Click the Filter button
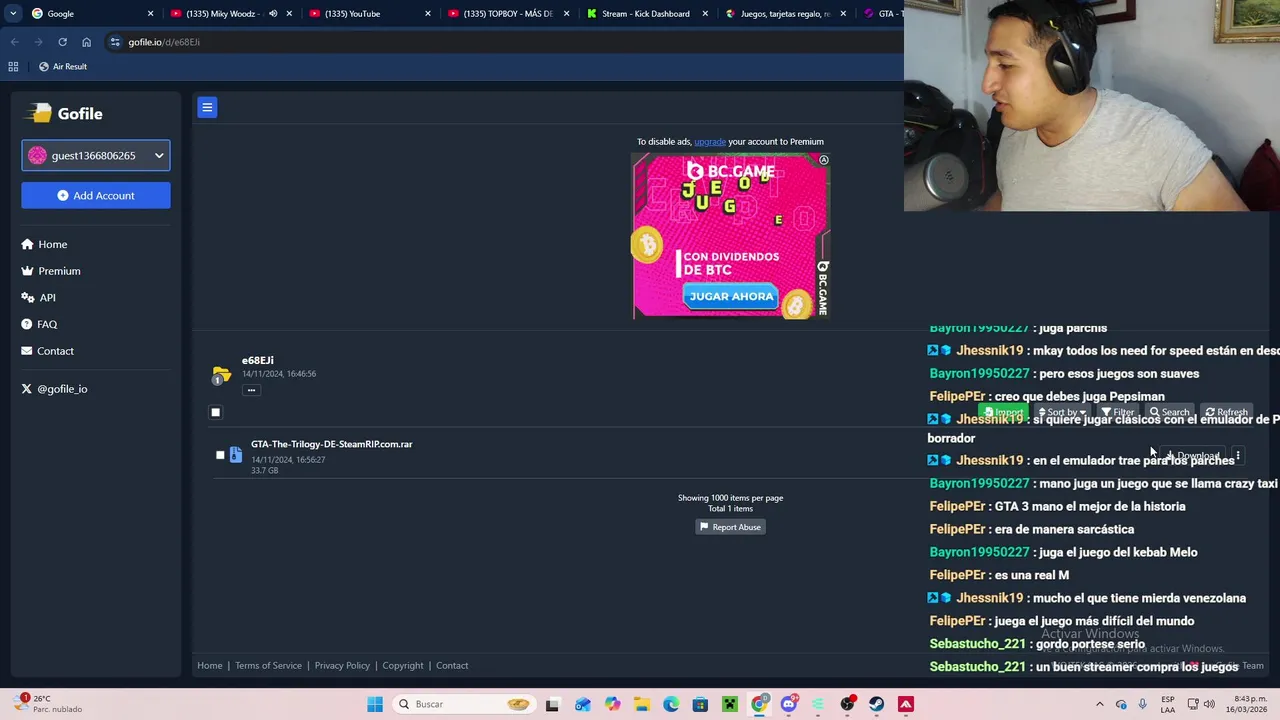1280x720 pixels. point(1118,412)
